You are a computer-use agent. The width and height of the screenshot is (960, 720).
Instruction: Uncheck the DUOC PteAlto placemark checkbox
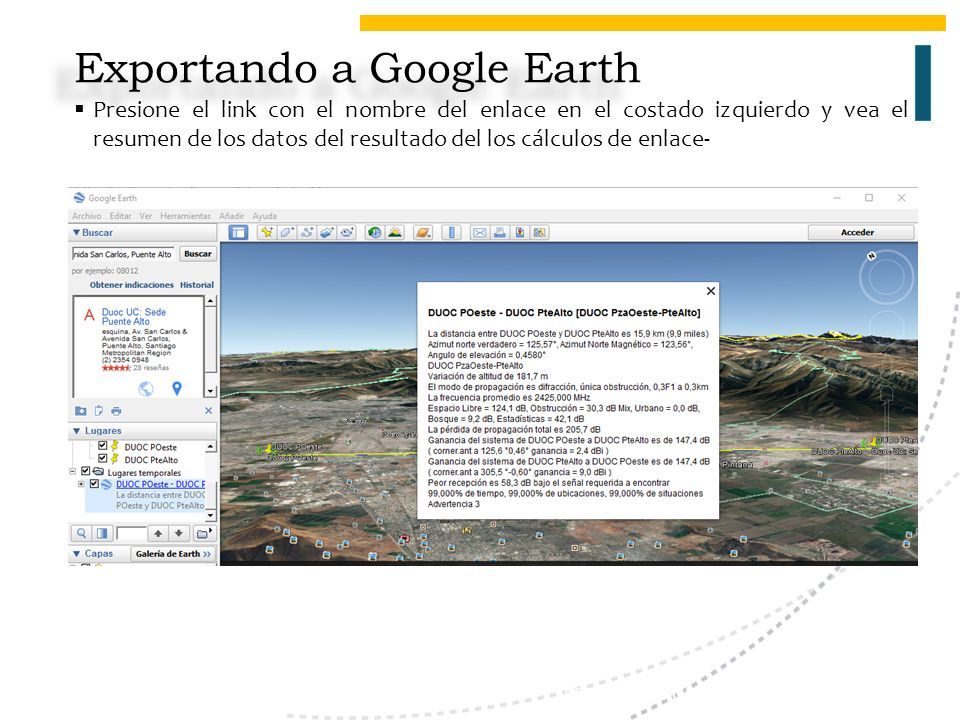click(x=102, y=458)
